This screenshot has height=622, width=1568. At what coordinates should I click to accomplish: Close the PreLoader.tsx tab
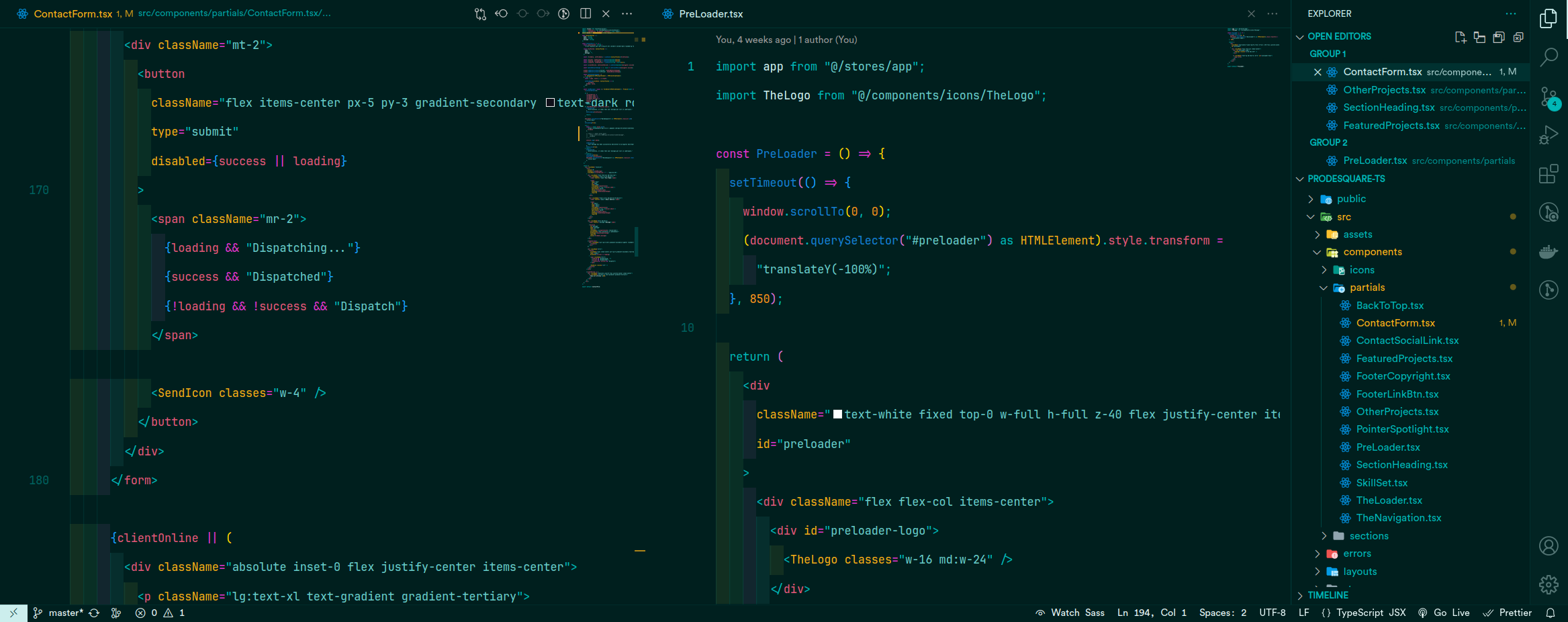[1251, 13]
